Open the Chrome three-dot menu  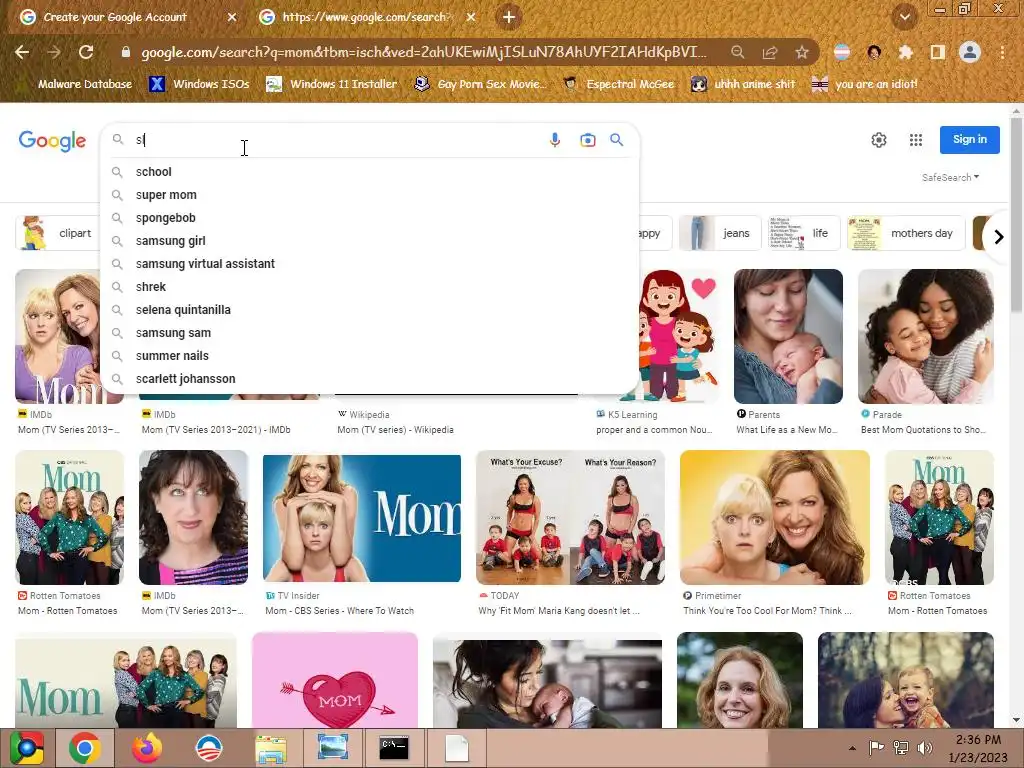click(1002, 52)
